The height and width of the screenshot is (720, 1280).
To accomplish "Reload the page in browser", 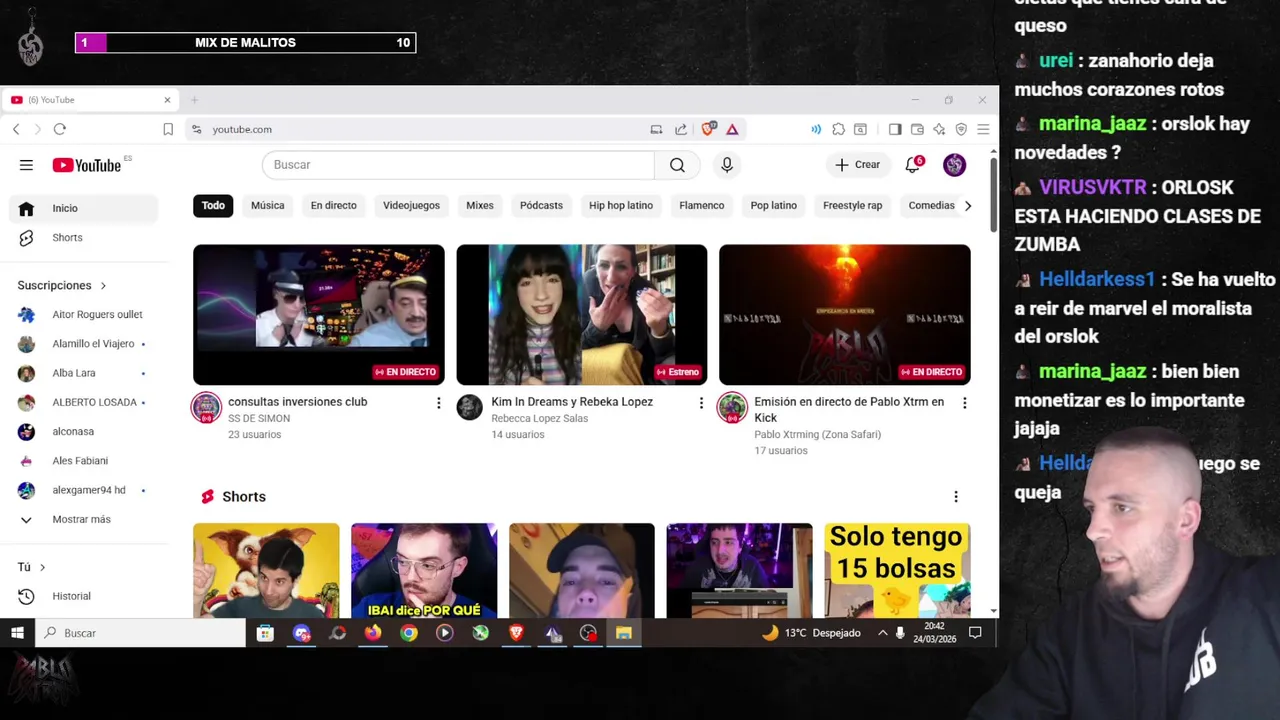I will point(60,129).
